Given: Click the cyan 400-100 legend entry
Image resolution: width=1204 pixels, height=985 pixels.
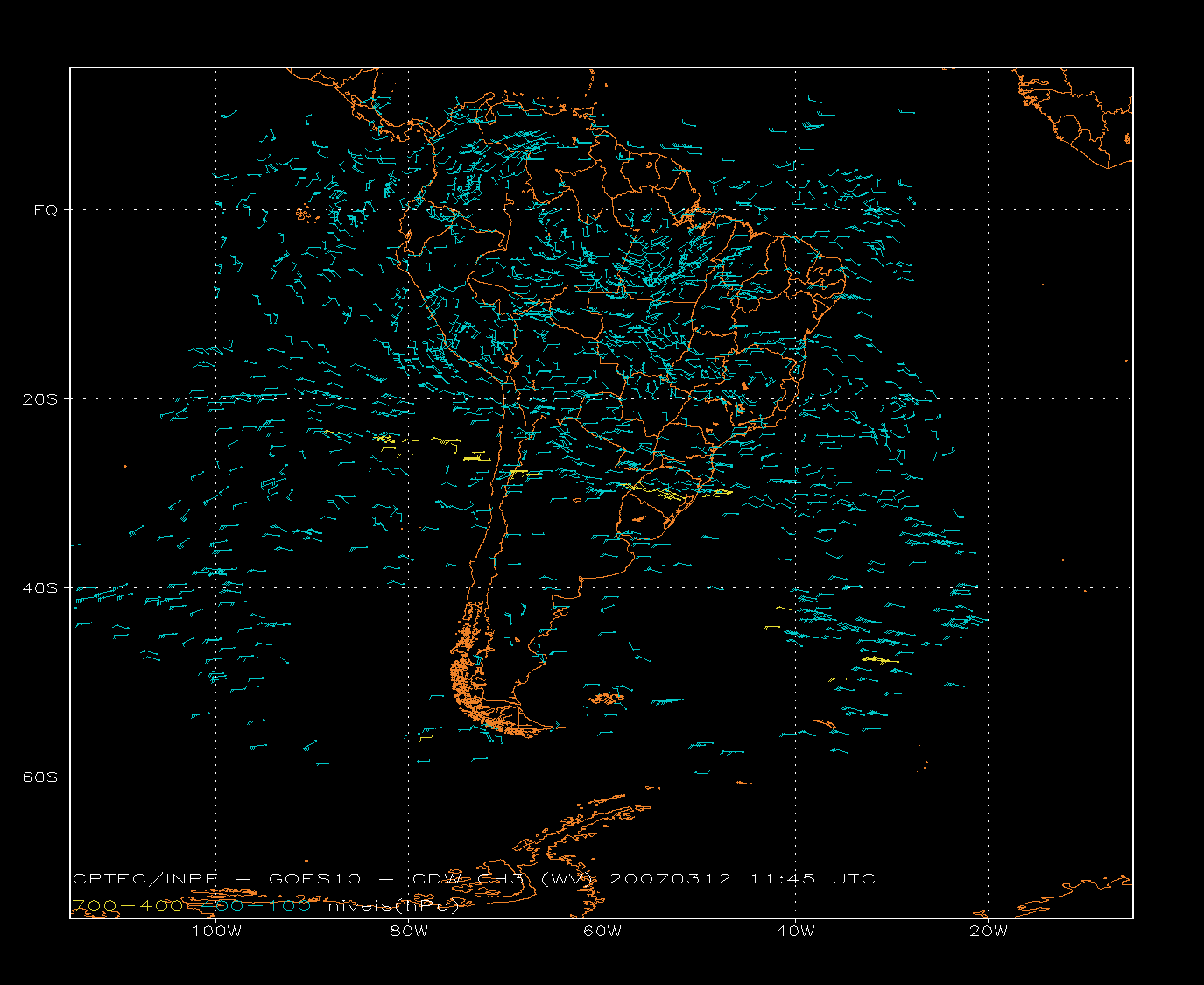Looking at the screenshot, I should pyautogui.click(x=256, y=905).
